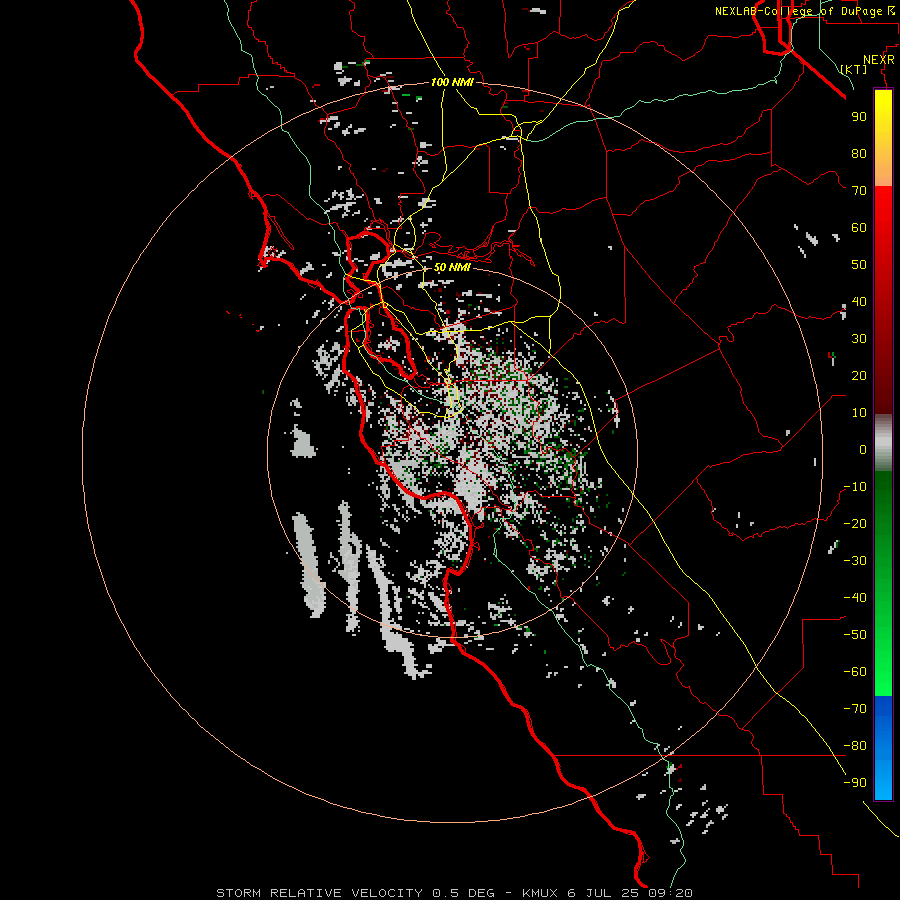Click the "60" value on the velocity scale
Viewport: 900px width, 900px height.
pyautogui.click(x=859, y=227)
